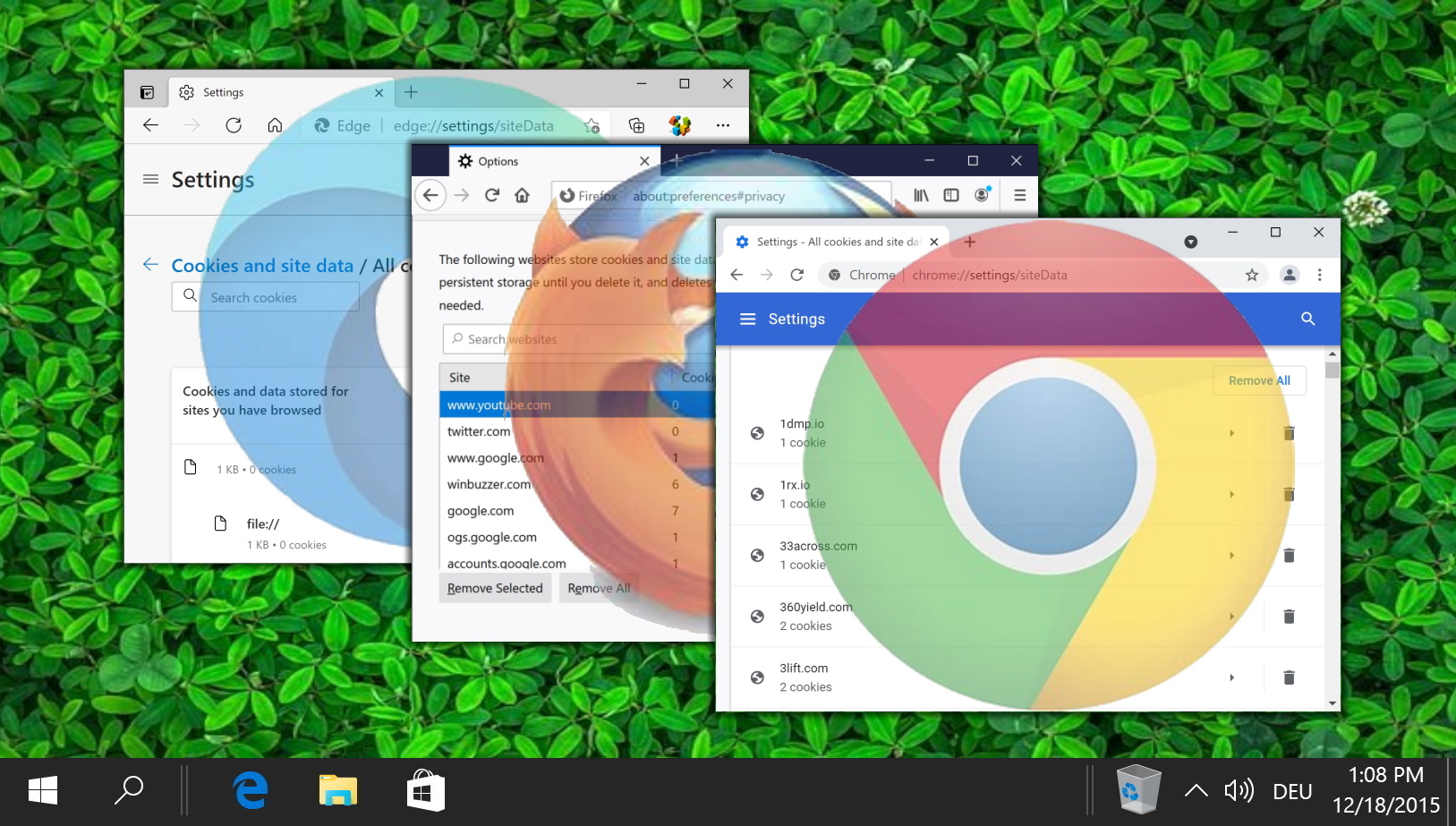Open Firefox home page icon

click(x=523, y=195)
